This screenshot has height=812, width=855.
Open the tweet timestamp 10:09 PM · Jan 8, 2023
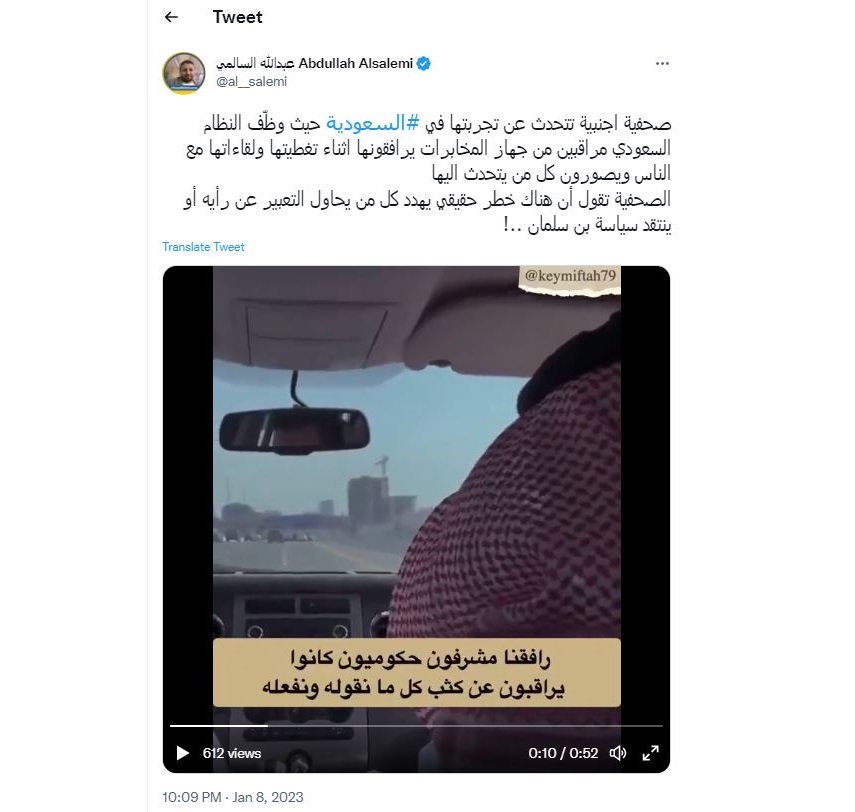233,797
